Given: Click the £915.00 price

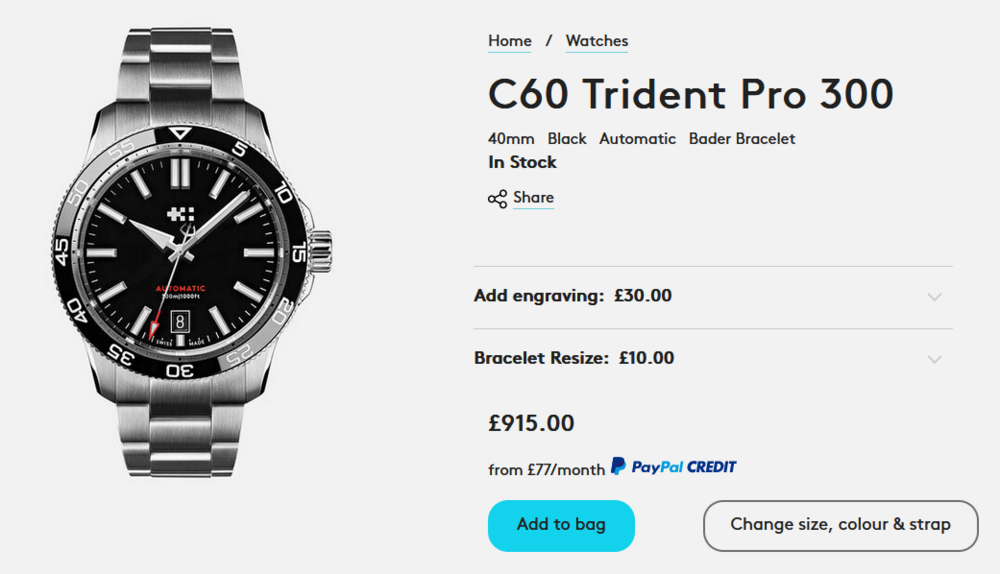Looking at the screenshot, I should click(531, 423).
